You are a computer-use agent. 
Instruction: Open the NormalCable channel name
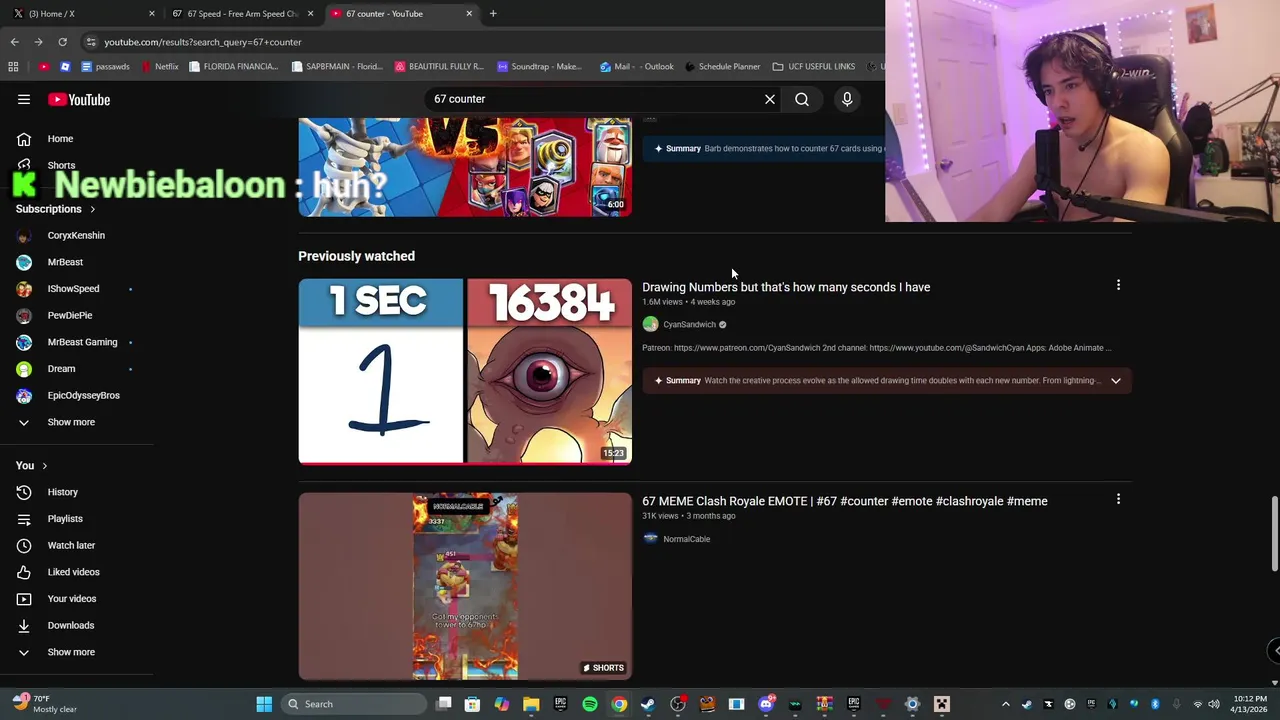coord(686,539)
